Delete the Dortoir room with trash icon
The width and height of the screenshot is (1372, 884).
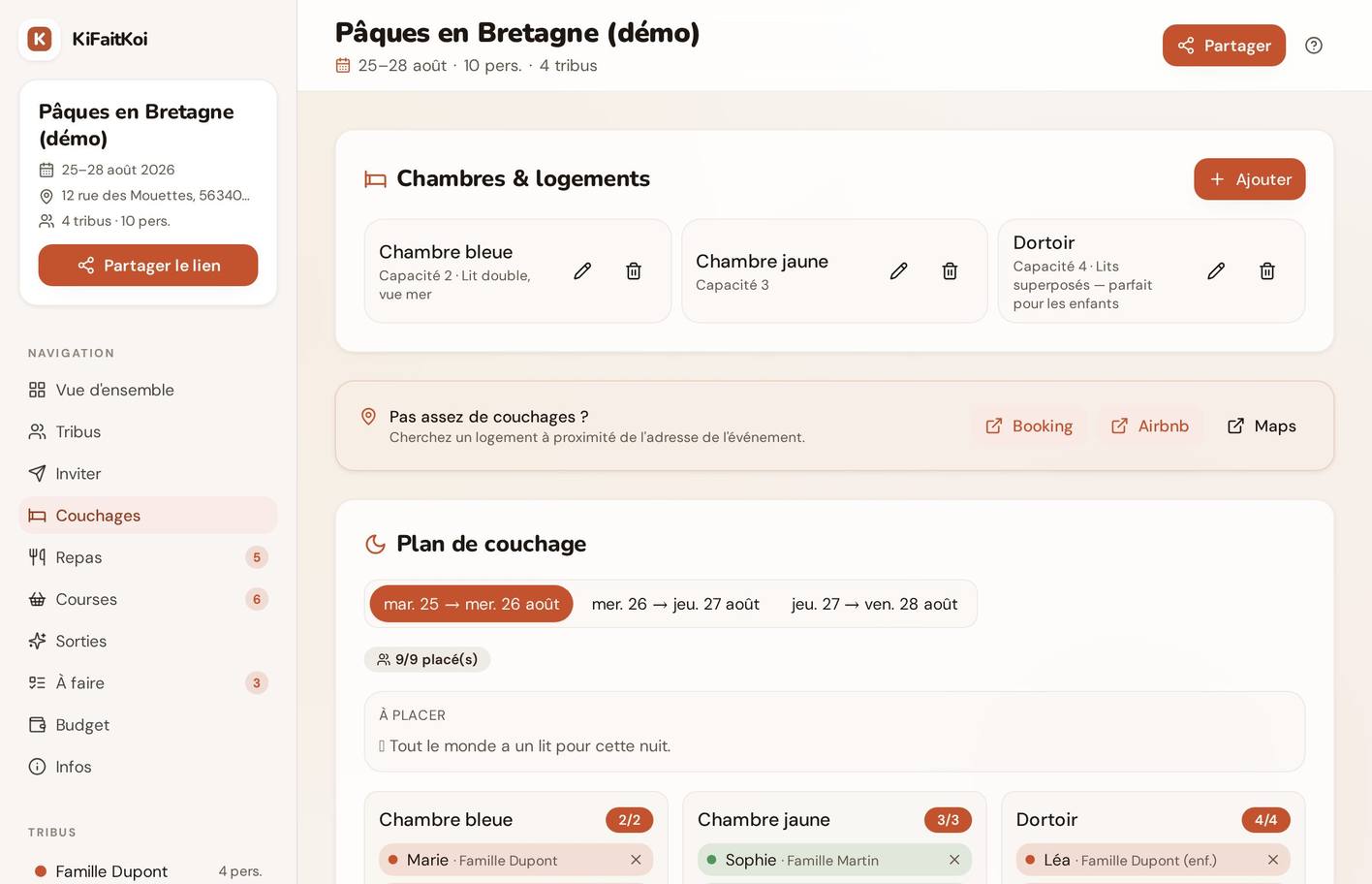(1266, 271)
